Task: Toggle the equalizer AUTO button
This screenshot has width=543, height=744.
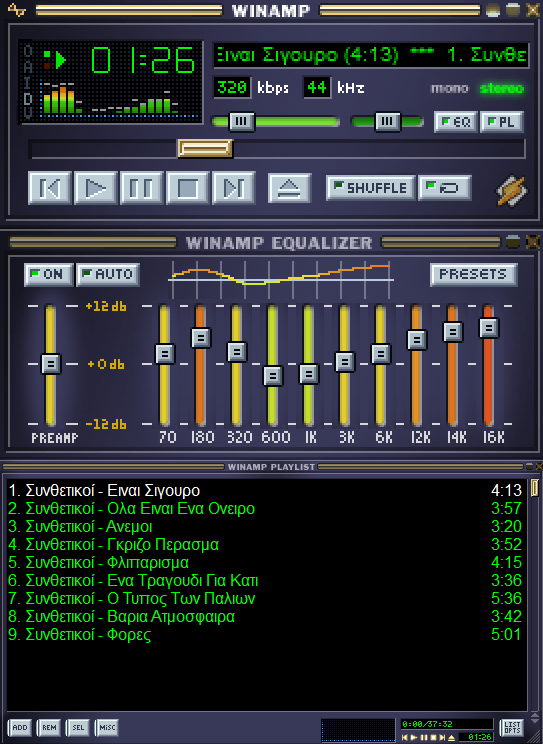Action: tap(108, 274)
